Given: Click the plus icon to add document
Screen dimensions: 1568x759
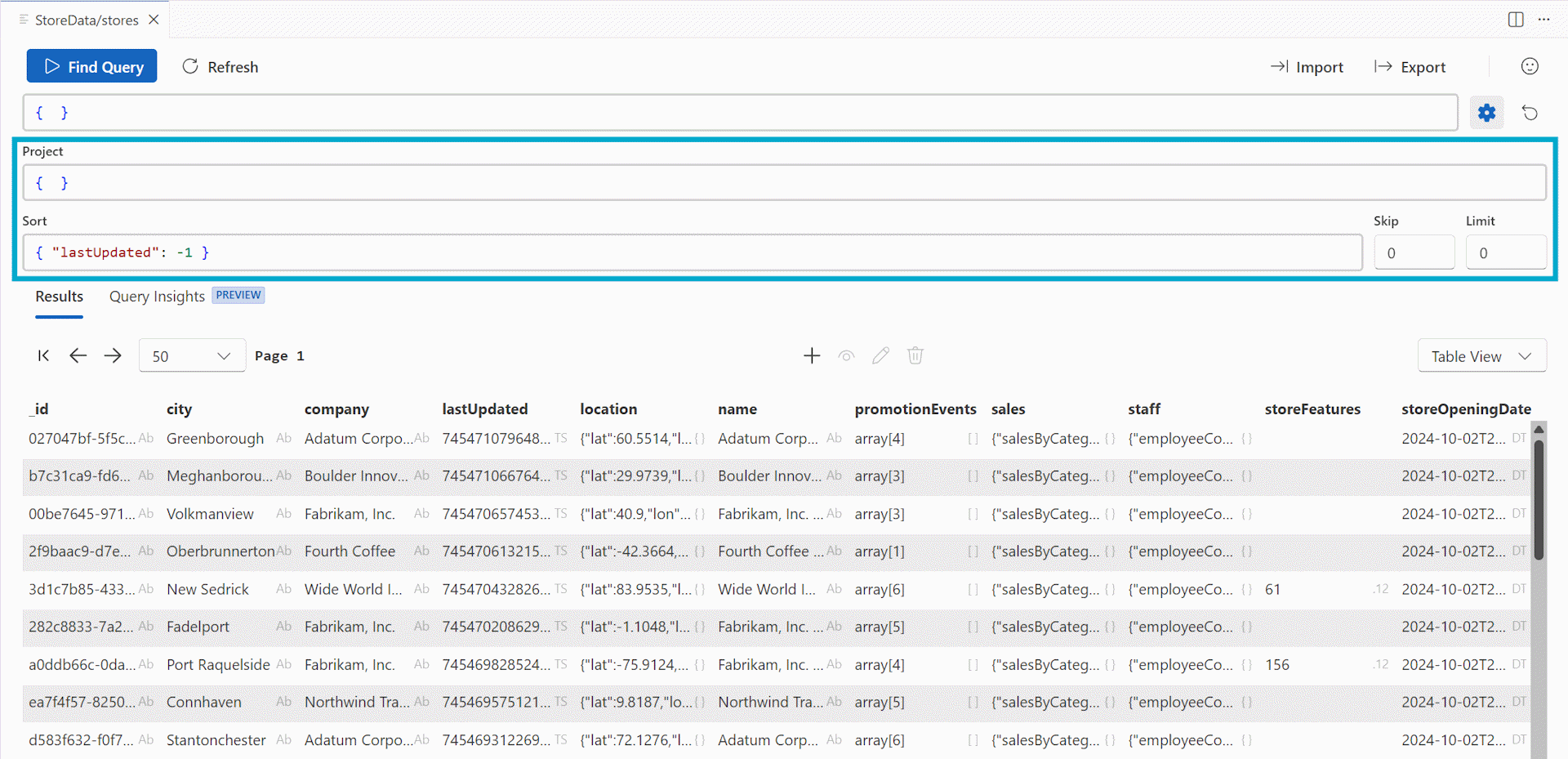Looking at the screenshot, I should (811, 355).
